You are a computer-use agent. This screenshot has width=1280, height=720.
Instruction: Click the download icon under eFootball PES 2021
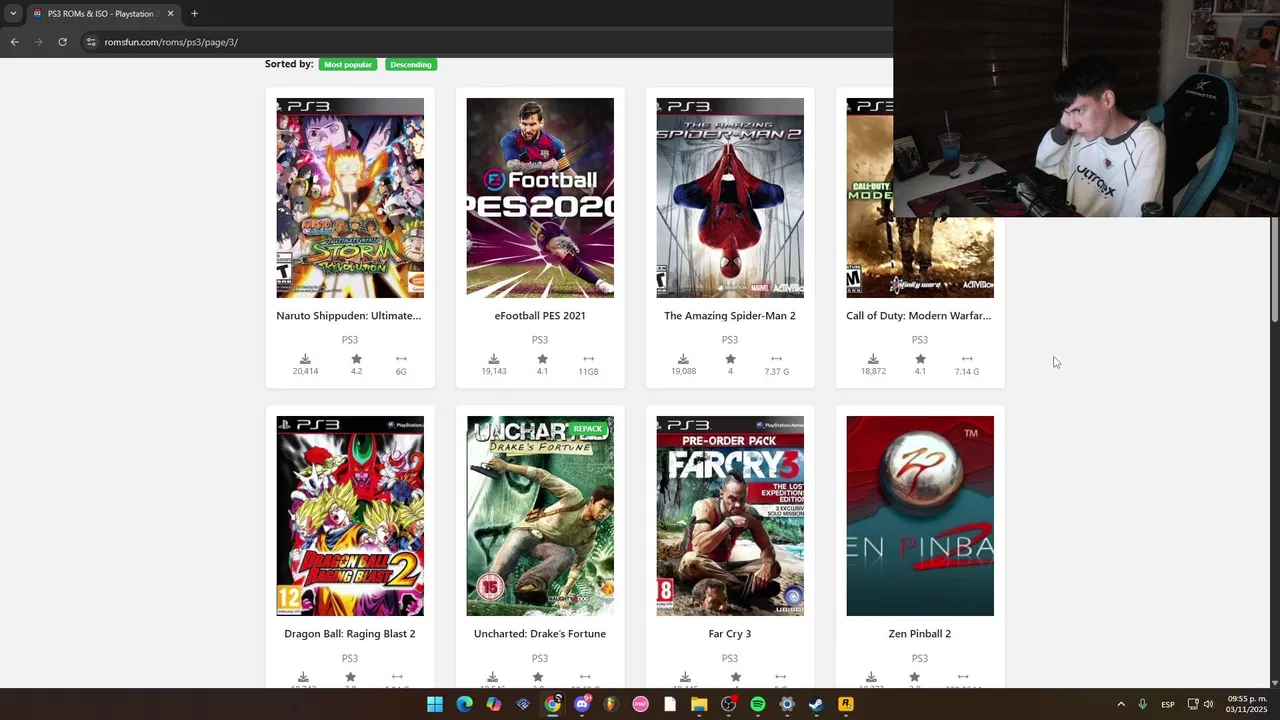[494, 359]
